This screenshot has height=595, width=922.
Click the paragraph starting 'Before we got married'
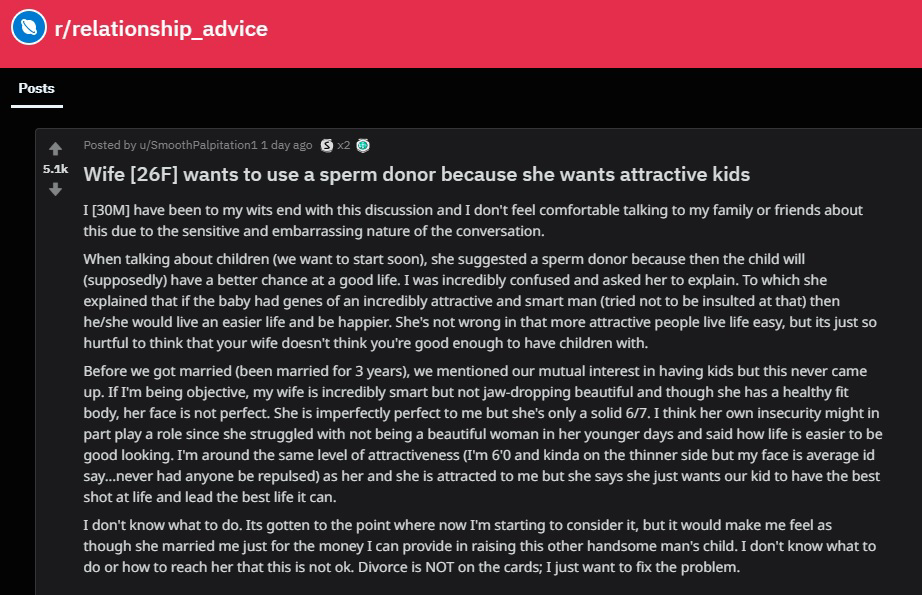483,434
